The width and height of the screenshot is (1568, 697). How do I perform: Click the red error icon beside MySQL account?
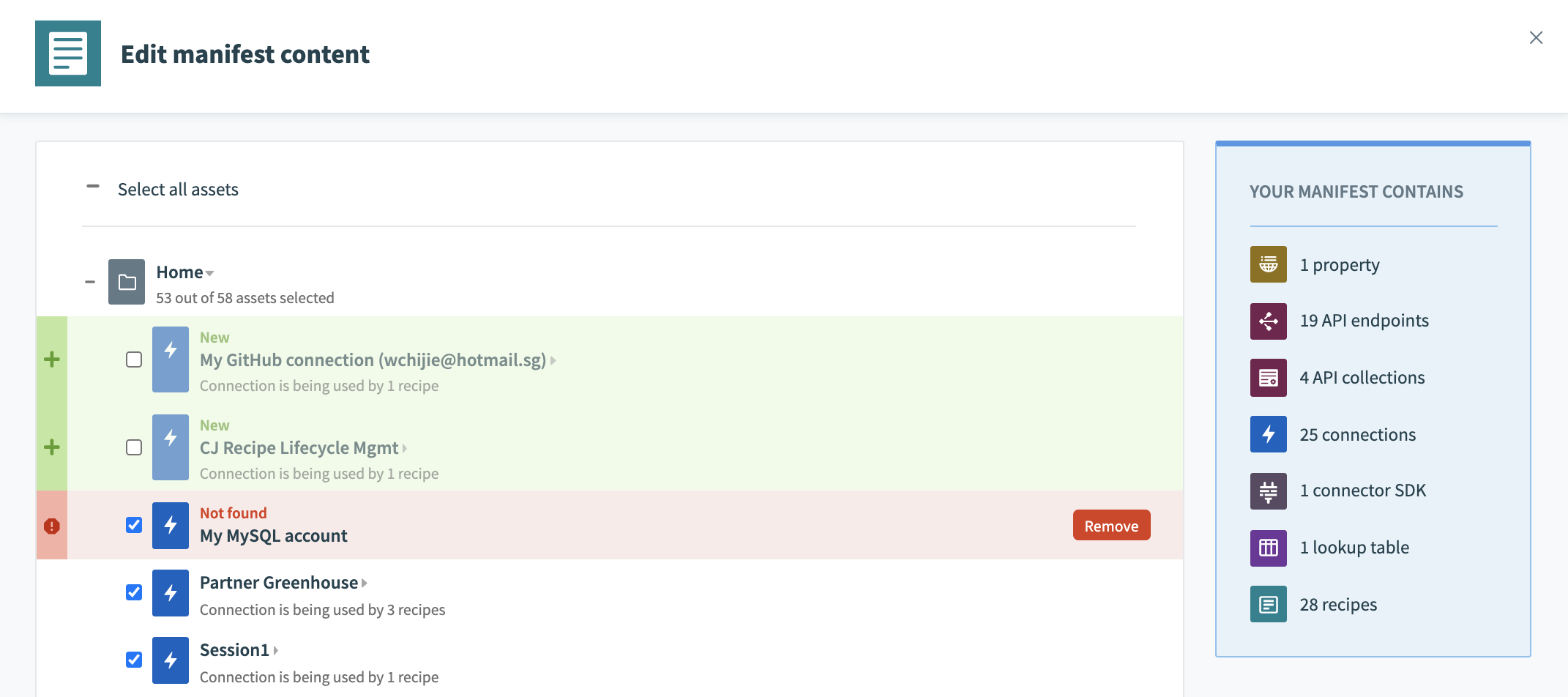pyautogui.click(x=52, y=526)
